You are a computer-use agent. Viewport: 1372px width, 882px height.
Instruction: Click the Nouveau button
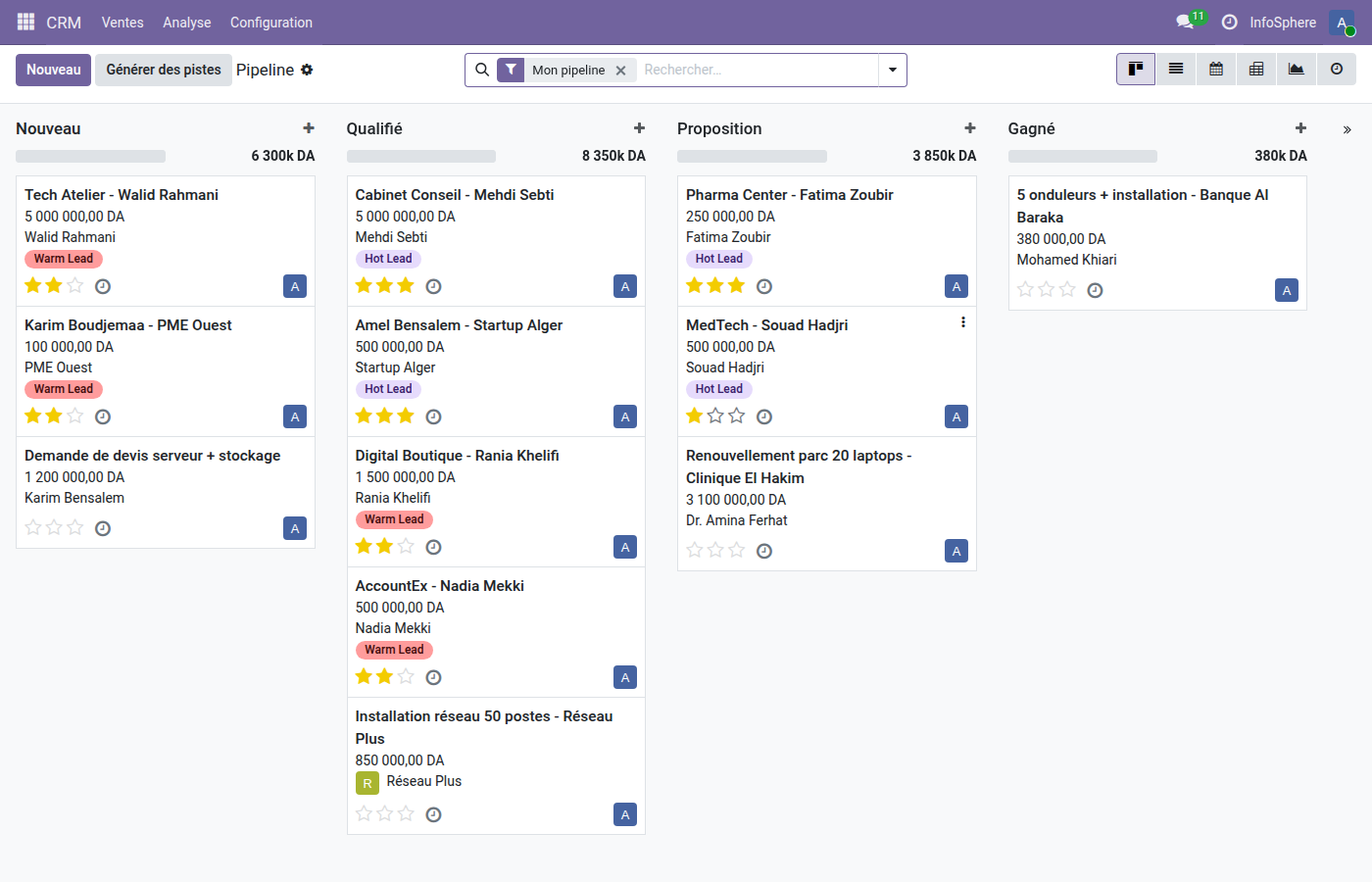53,70
